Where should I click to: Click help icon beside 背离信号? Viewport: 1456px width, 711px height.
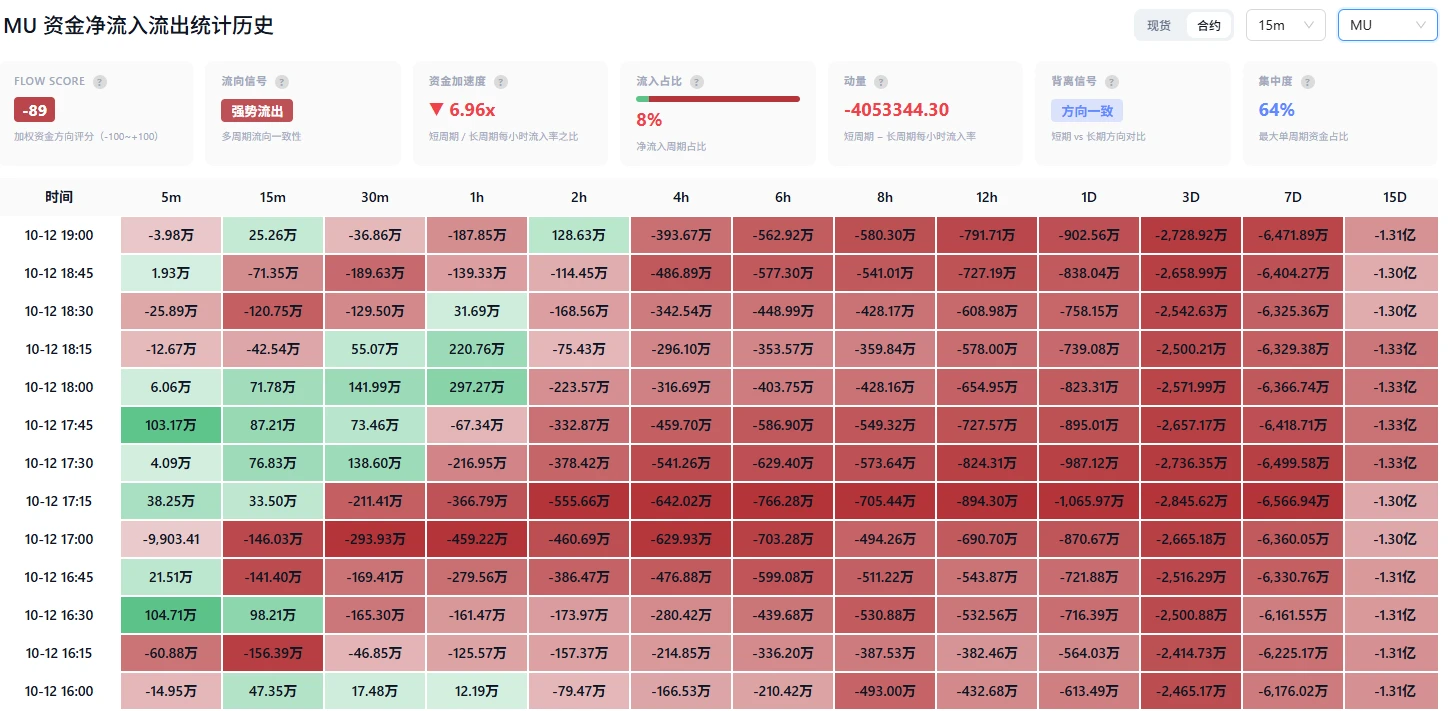(x=1112, y=82)
